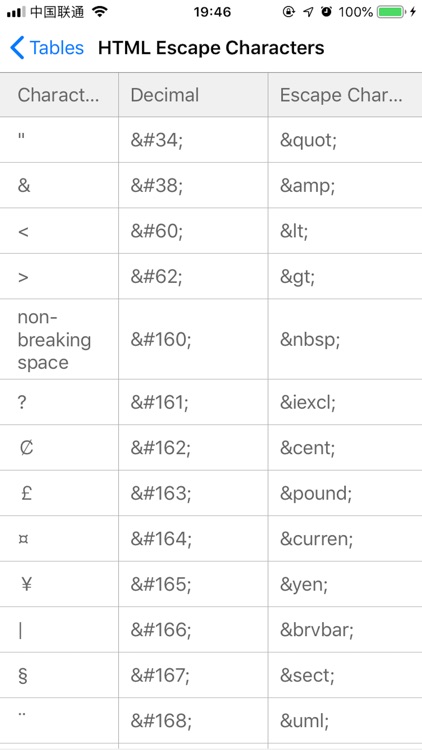Image resolution: width=422 pixels, height=750 pixels.
Task: Tap the &brvbar; escape cell
Action: (345, 630)
